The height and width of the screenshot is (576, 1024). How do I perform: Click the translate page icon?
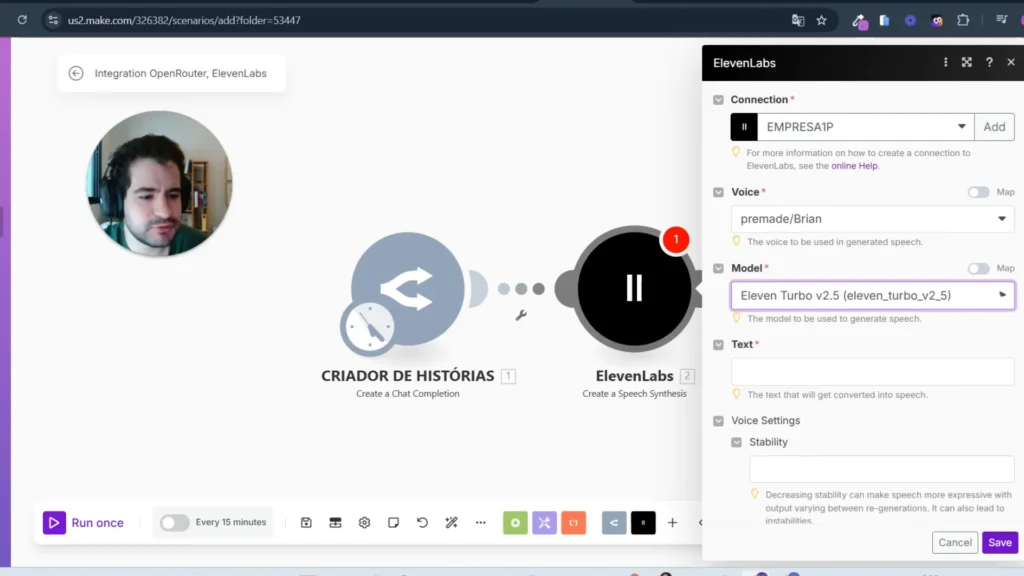point(797,20)
